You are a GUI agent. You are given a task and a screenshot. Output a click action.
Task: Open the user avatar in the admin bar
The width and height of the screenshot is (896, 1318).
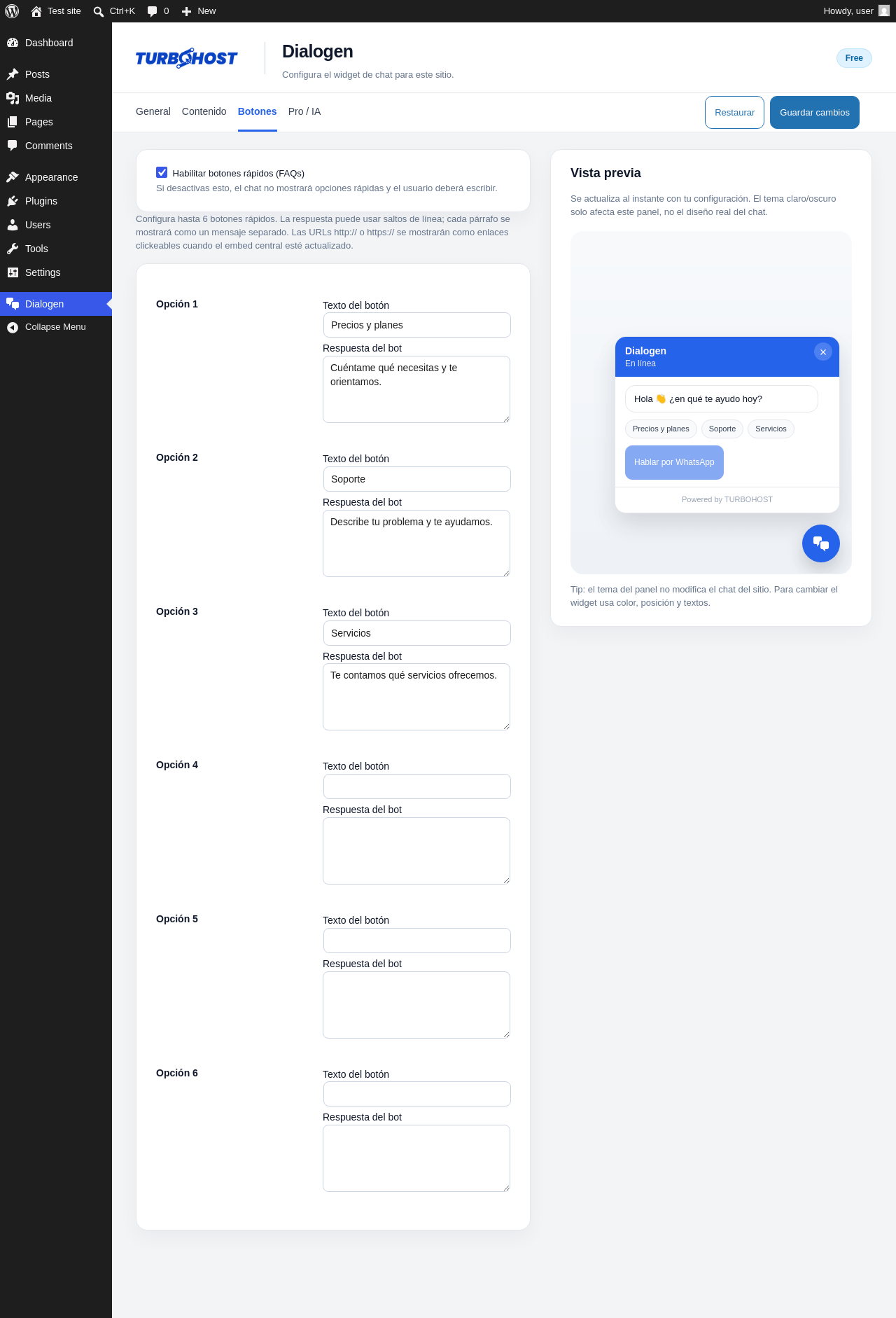click(884, 11)
